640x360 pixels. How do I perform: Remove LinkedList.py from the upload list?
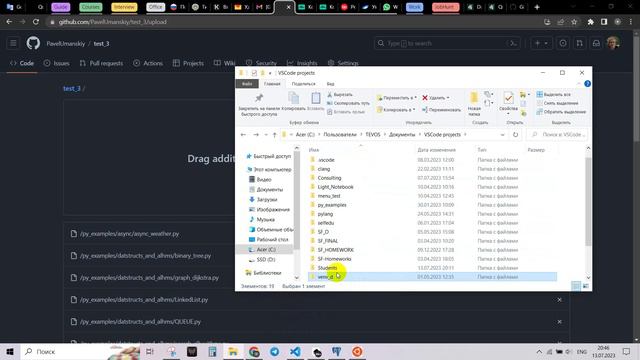click(559, 300)
